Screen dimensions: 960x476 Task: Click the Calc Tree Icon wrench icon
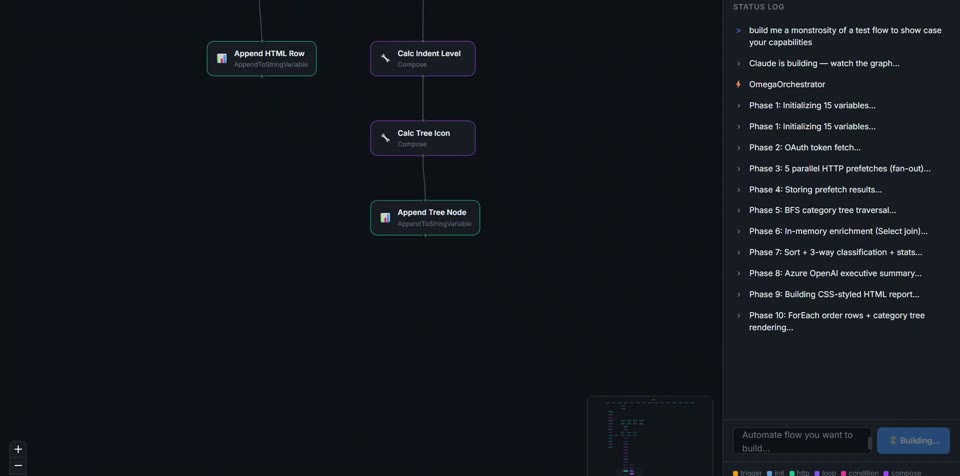pyautogui.click(x=385, y=138)
